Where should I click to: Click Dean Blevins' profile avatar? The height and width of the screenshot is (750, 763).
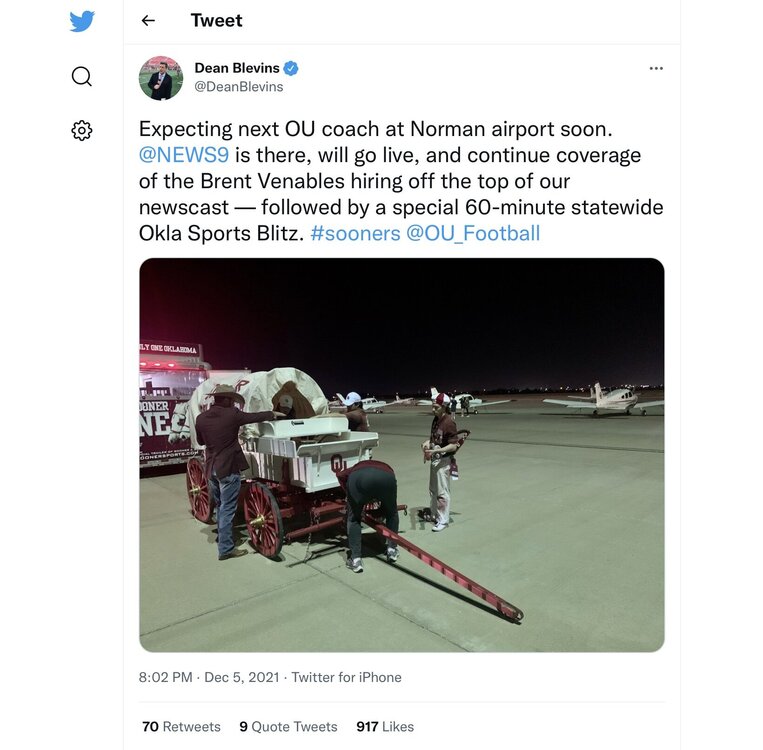click(x=160, y=78)
